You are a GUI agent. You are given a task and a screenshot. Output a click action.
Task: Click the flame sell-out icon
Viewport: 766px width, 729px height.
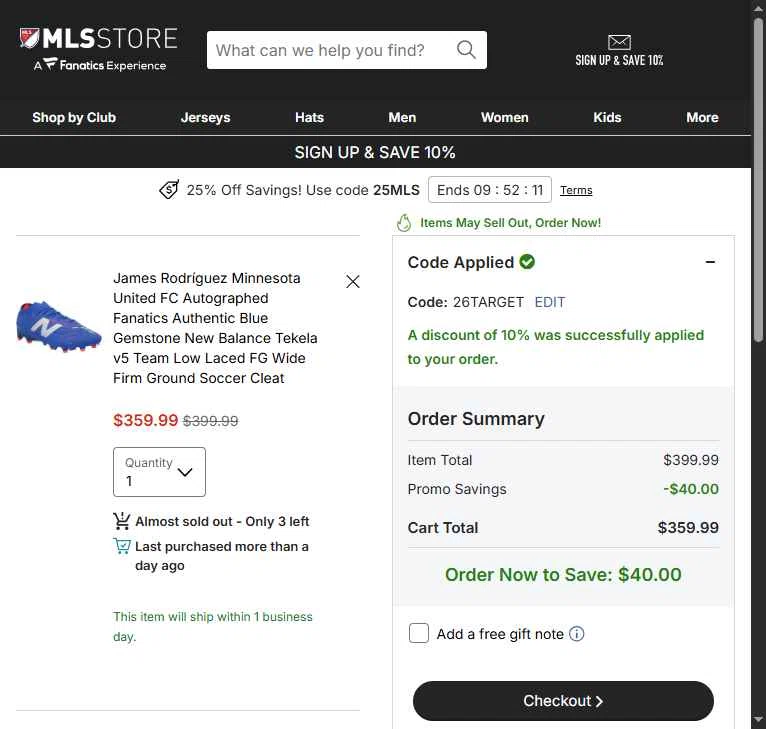pos(404,223)
